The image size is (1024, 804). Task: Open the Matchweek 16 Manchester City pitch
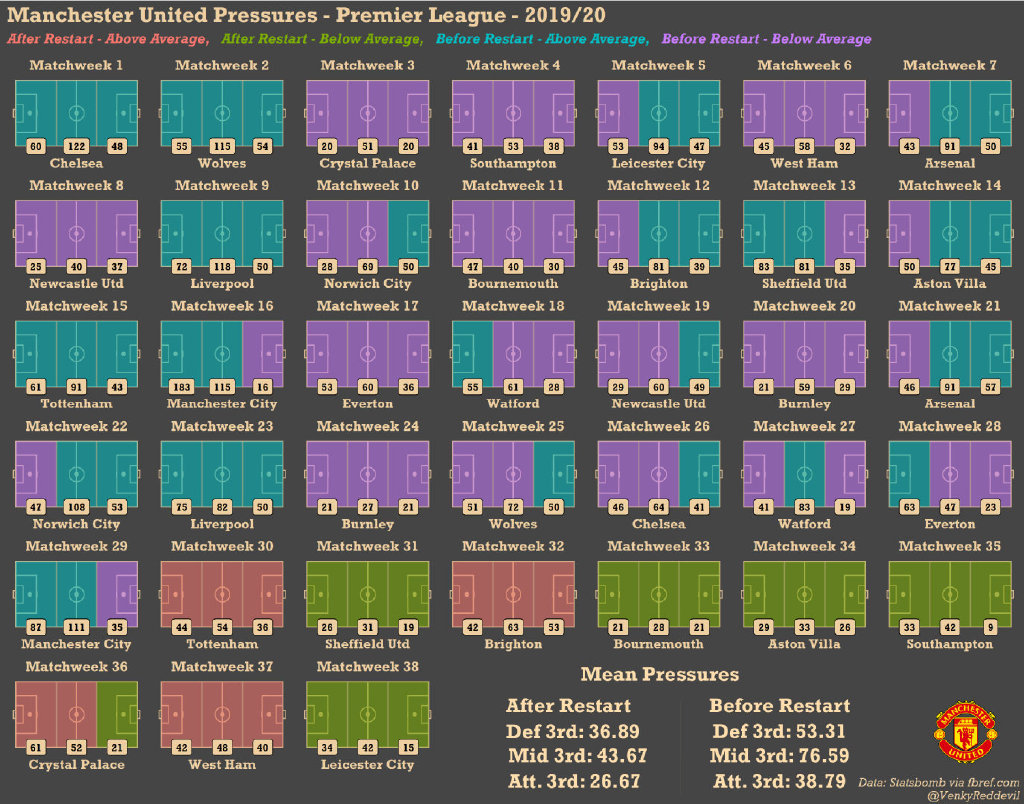tap(222, 353)
